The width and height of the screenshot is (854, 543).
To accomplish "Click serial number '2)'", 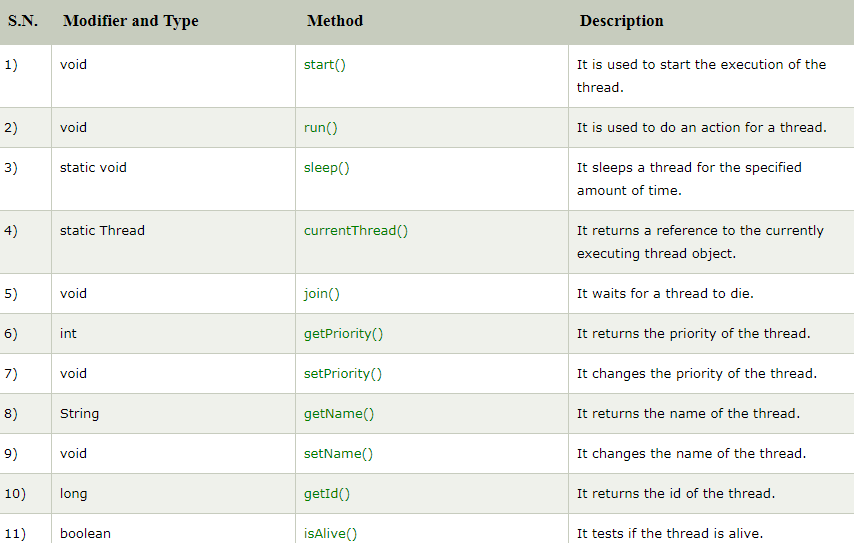I will click(11, 128).
